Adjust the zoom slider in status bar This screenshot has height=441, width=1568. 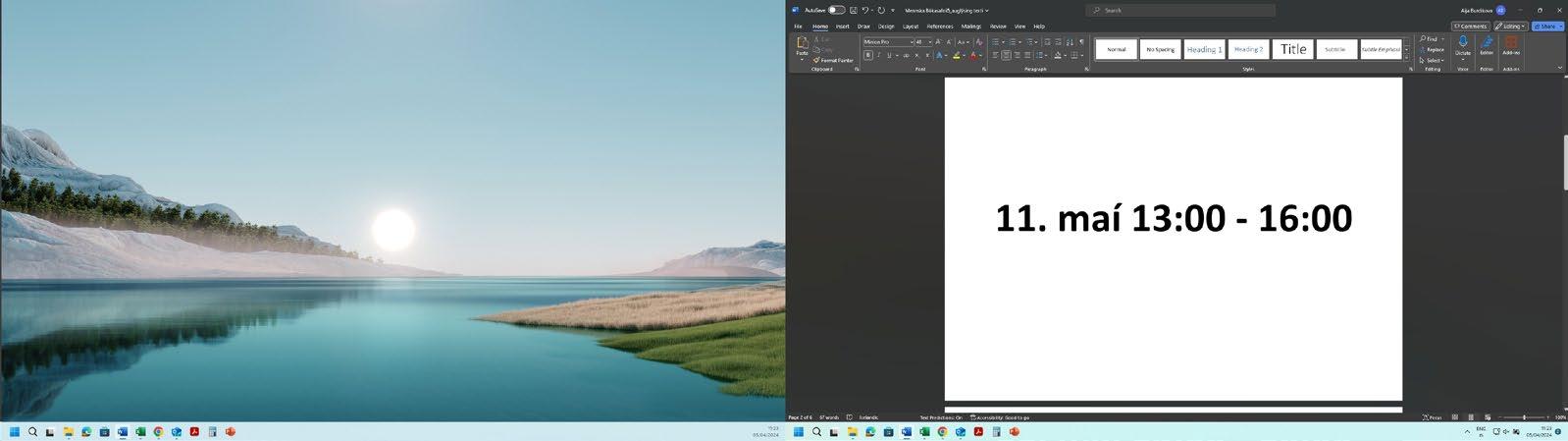click(1524, 417)
